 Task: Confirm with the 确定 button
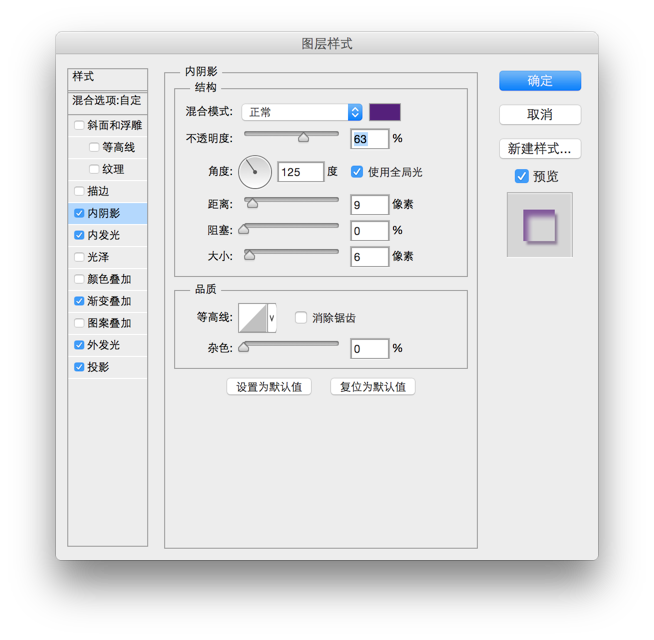[540, 81]
